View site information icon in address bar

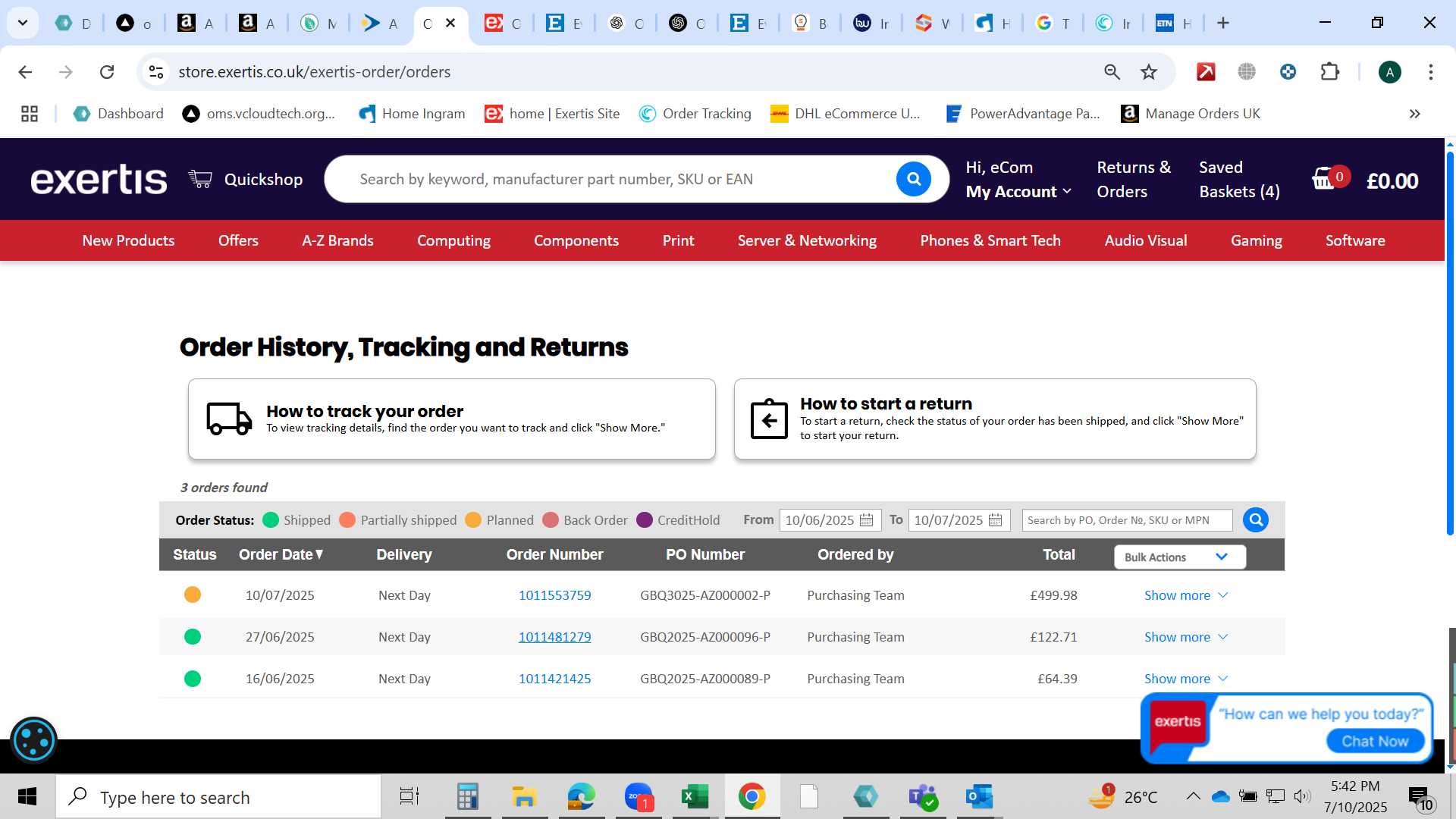pos(156,72)
